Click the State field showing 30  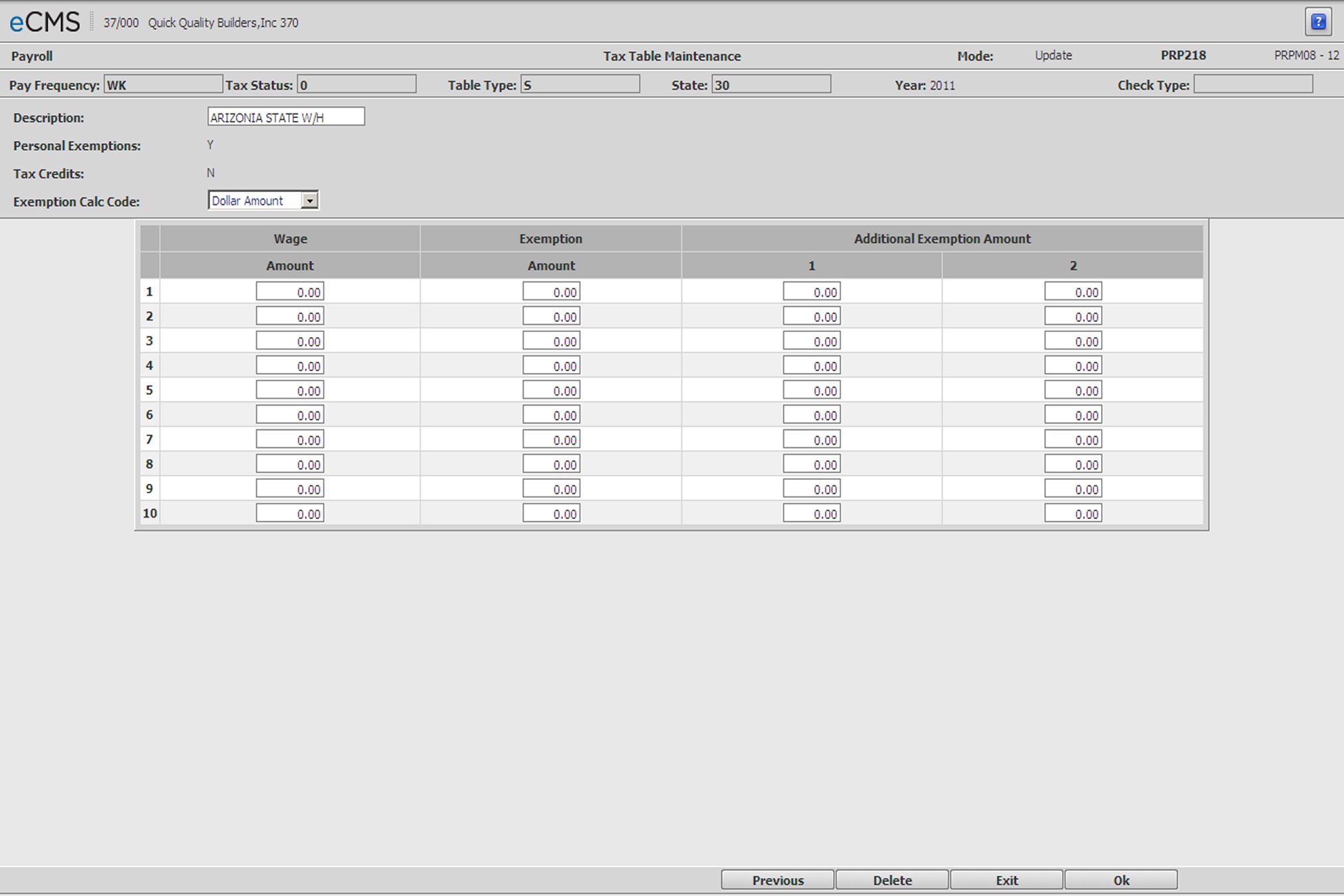click(x=771, y=84)
